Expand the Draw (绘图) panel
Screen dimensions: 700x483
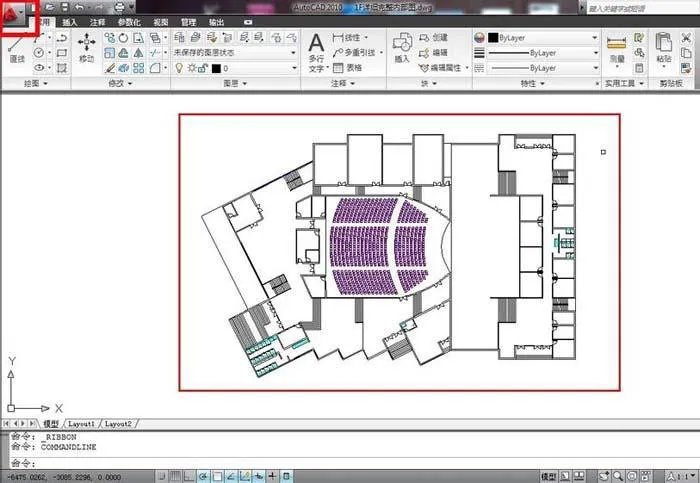[36, 83]
